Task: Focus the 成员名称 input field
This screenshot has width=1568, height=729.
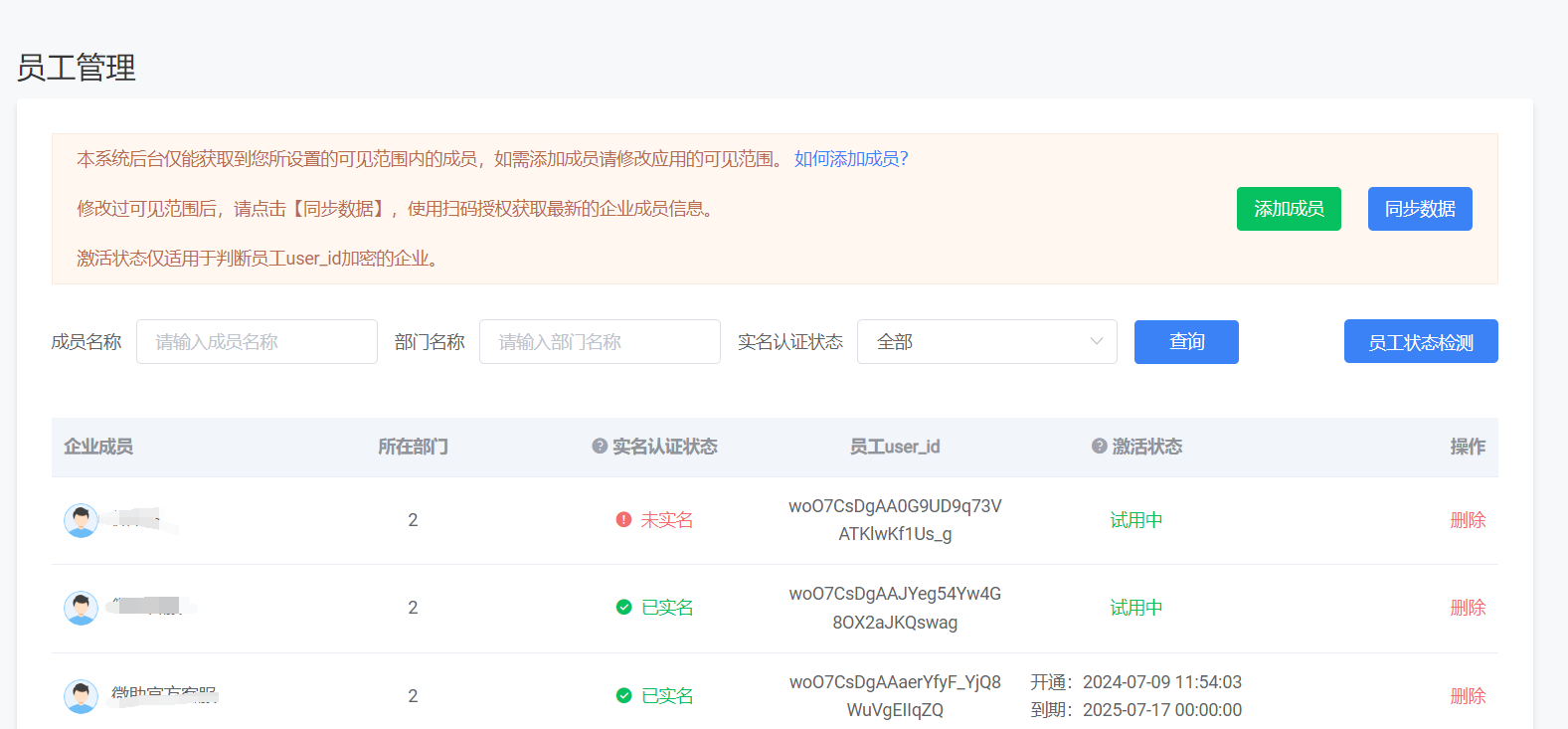Action: 257,342
